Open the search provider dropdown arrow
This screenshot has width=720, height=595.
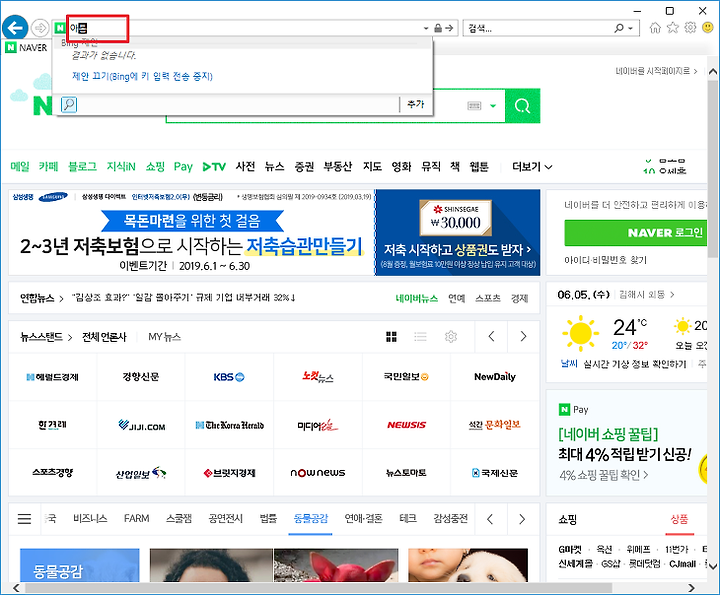(630, 28)
